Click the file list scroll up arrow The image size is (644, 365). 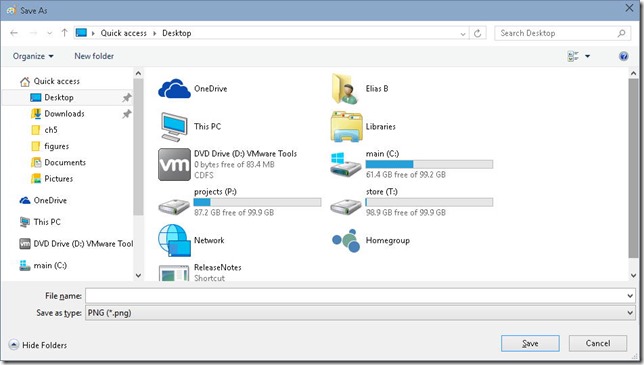[x=633, y=73]
